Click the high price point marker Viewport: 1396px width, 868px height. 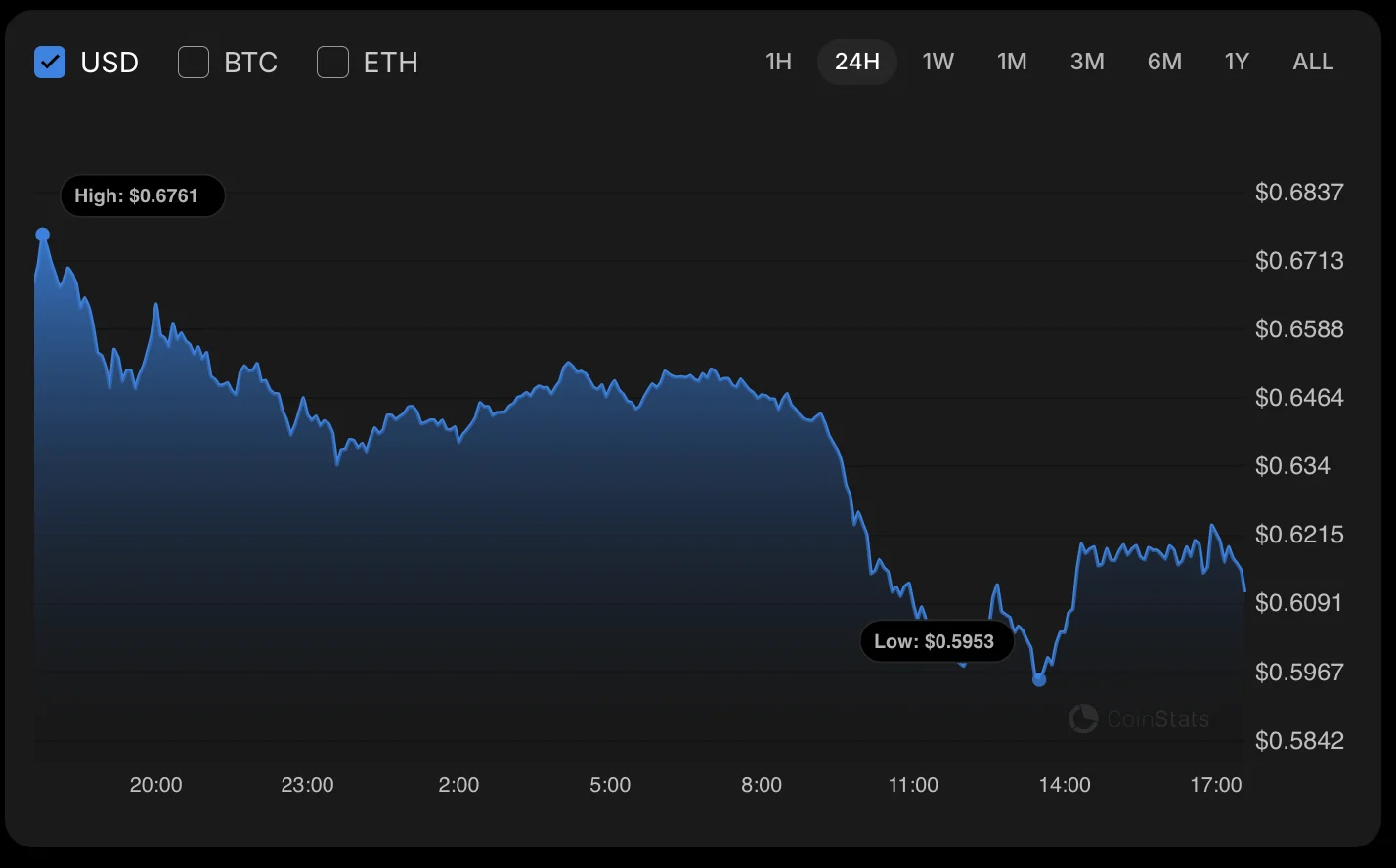[x=43, y=235]
